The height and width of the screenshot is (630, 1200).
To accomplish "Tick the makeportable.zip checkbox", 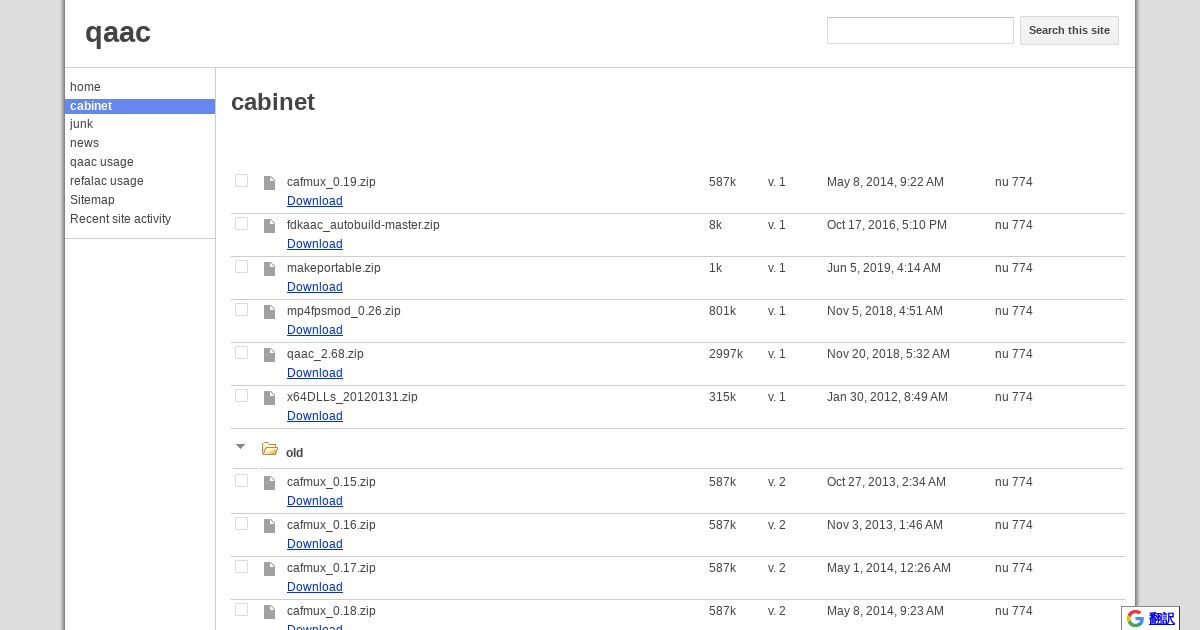I will click(x=241, y=267).
